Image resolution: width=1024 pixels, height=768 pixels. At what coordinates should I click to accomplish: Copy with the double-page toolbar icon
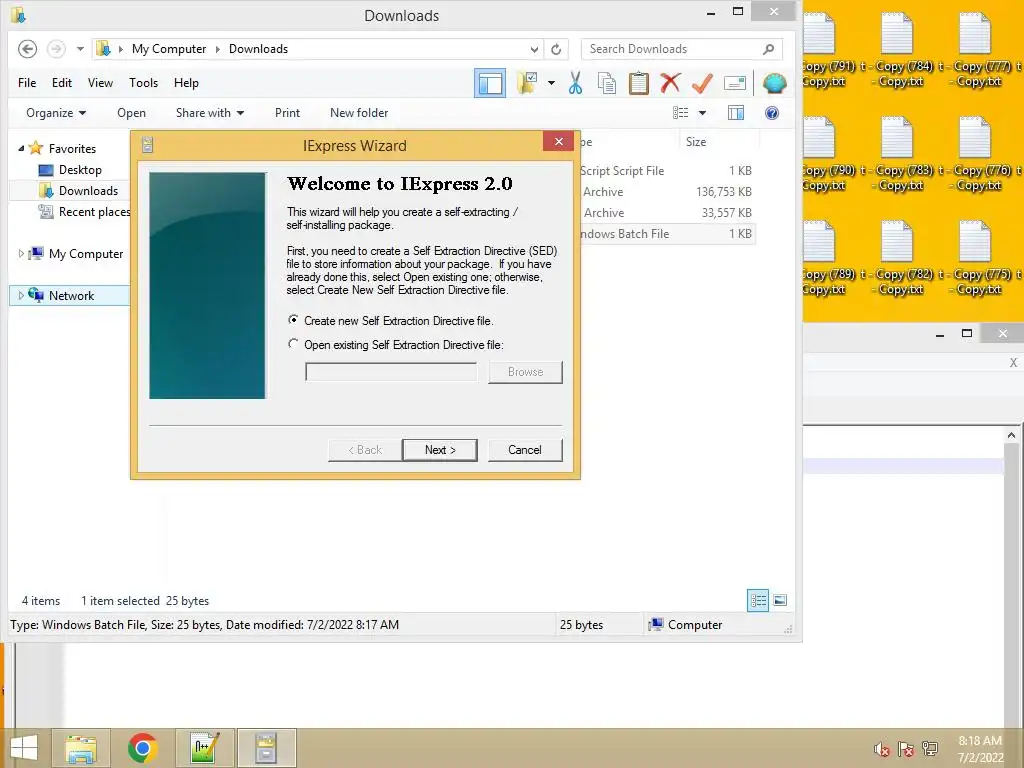click(607, 83)
